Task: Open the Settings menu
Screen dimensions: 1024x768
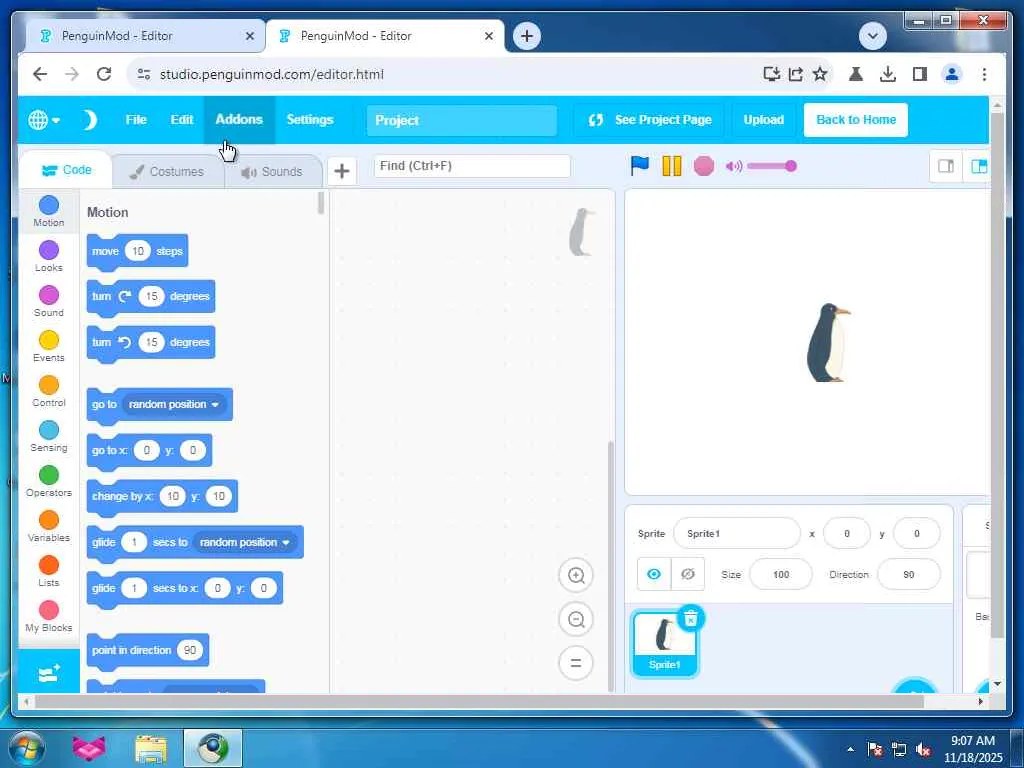Action: 310,120
